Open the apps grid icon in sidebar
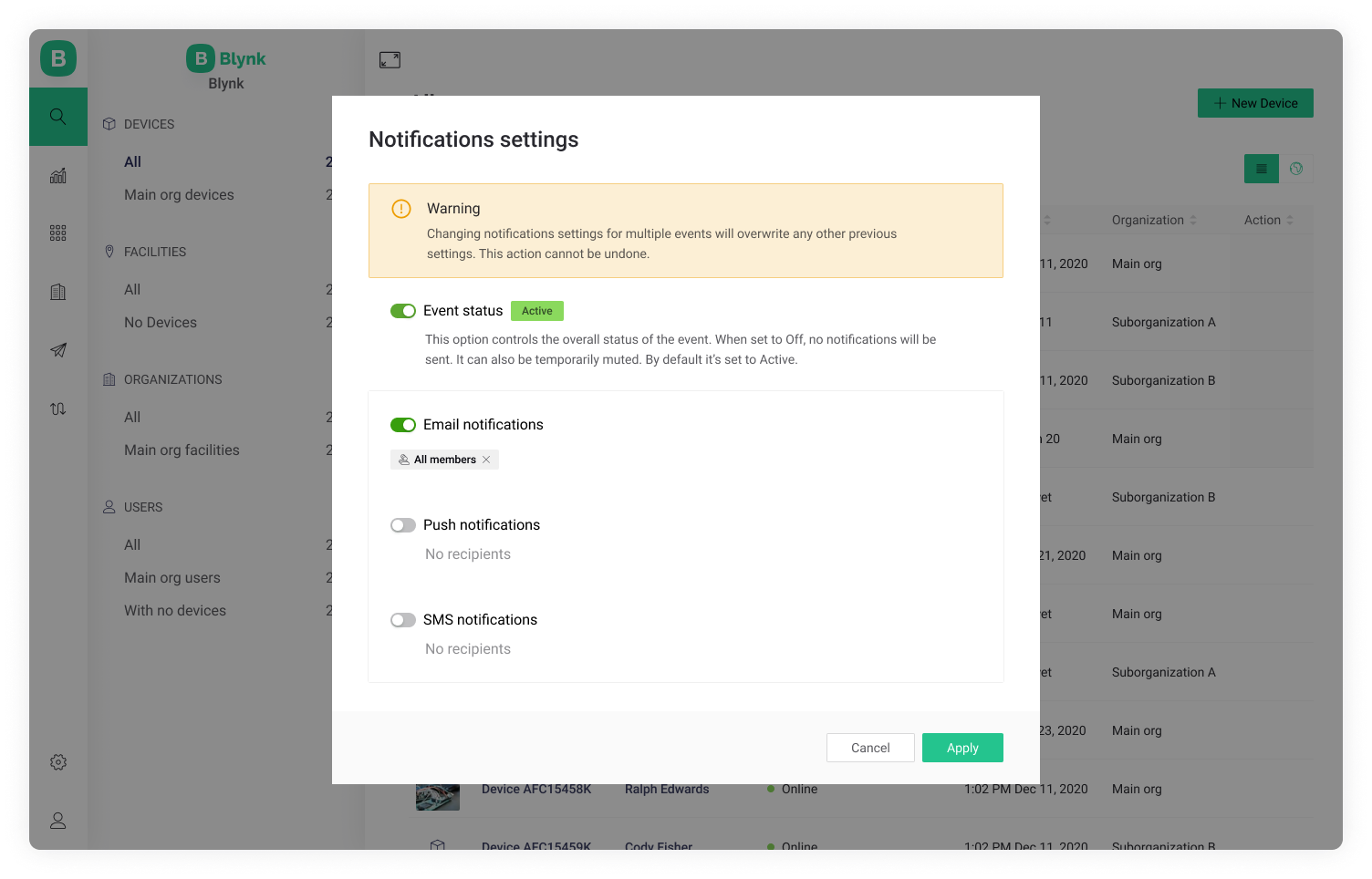The image size is (1372, 879). tap(57, 233)
